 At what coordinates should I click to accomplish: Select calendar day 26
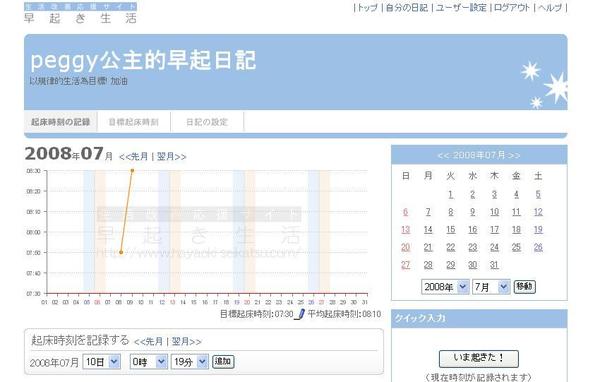pos(538,247)
